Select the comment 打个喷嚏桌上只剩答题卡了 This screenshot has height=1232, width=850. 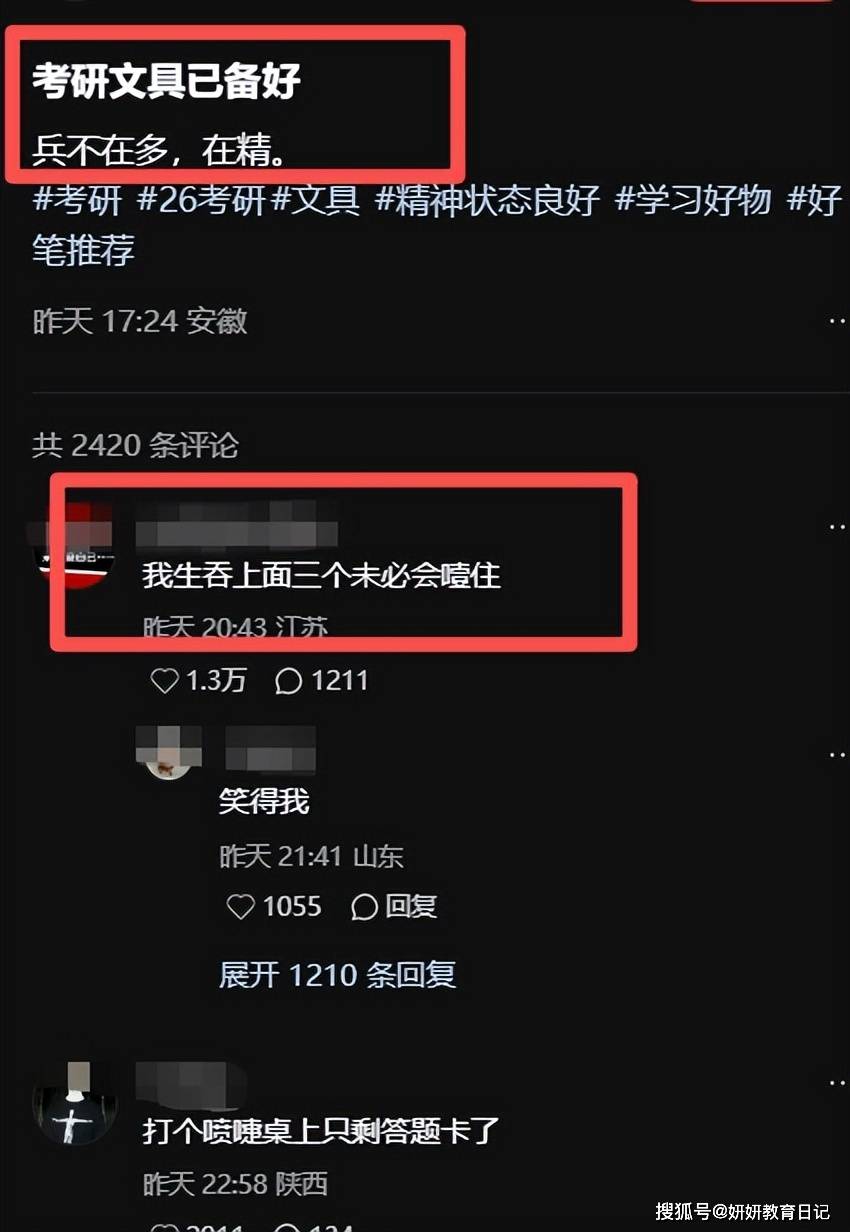coord(320,1132)
